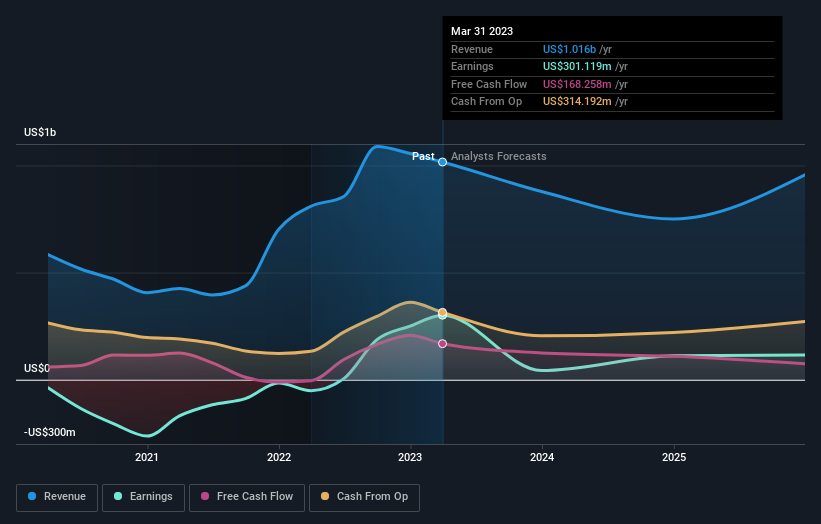Image resolution: width=821 pixels, height=524 pixels.
Task: Click the tooltip value US$168.258m
Action: (577, 84)
